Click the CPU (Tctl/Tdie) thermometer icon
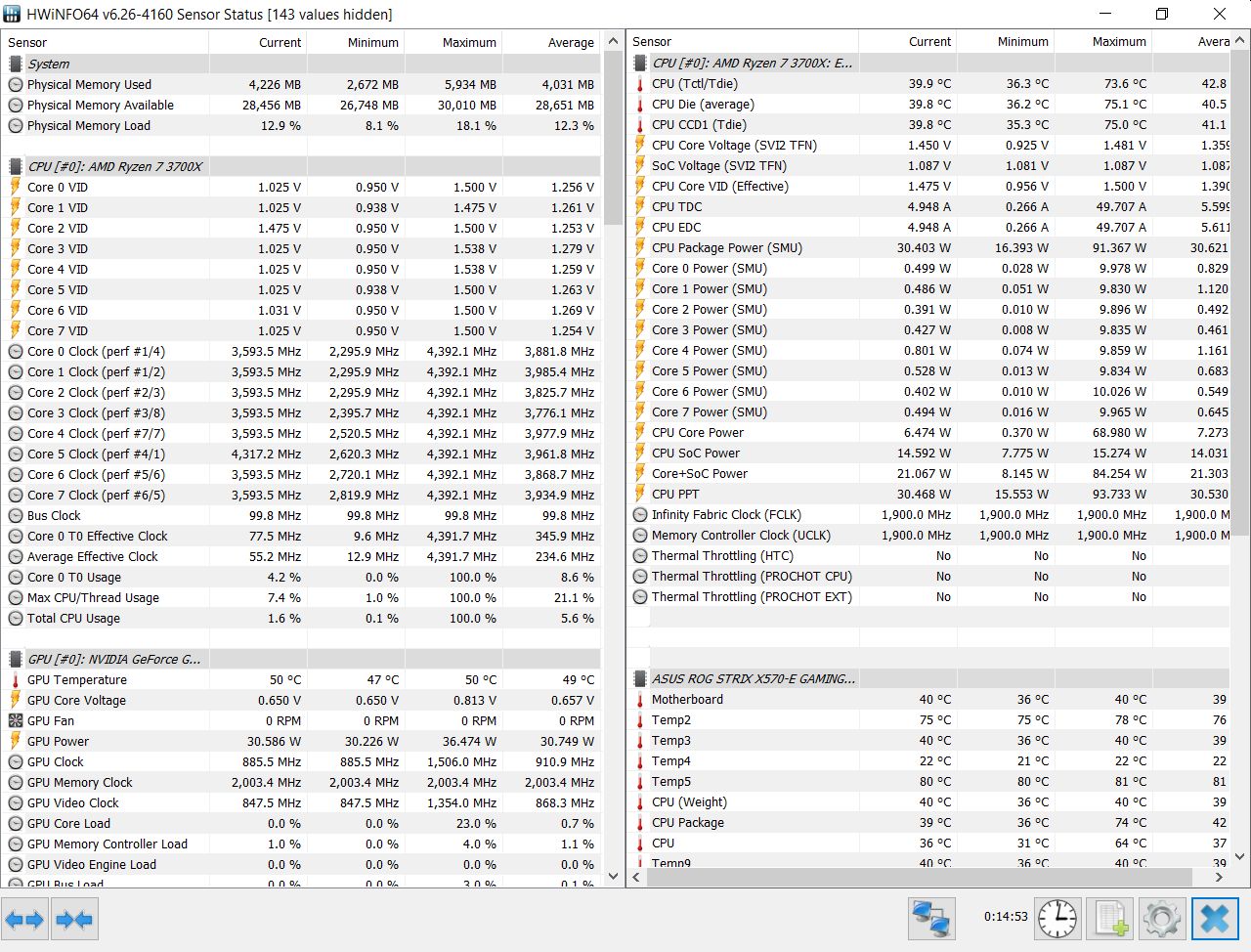The width and height of the screenshot is (1251, 952). (x=640, y=84)
